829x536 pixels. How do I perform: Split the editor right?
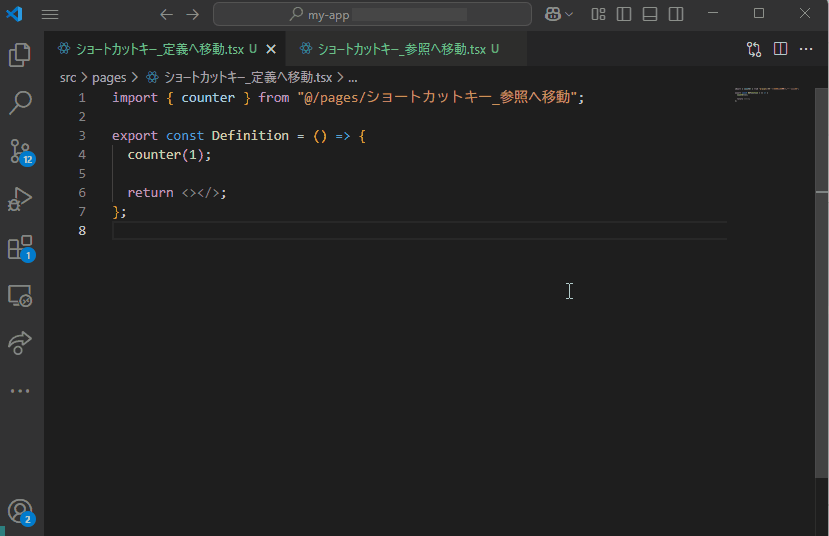(x=780, y=49)
